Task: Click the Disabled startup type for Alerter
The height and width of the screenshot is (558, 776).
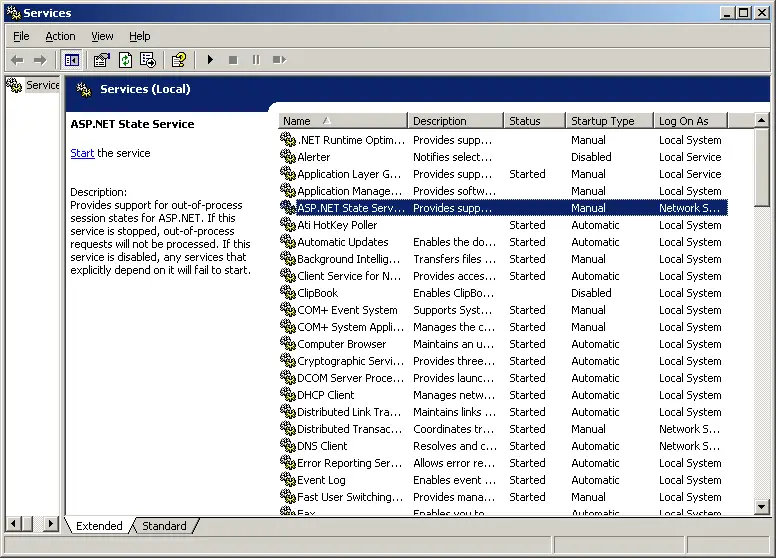Action: [x=591, y=157]
